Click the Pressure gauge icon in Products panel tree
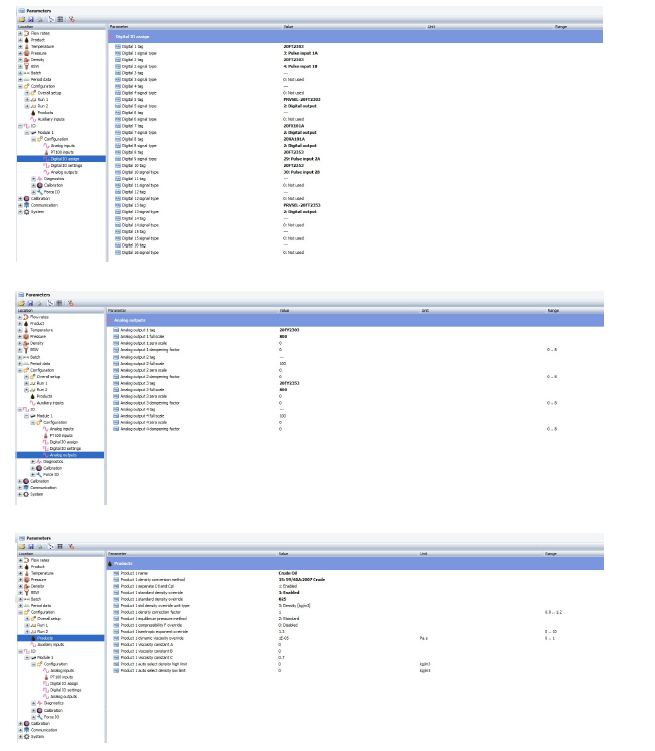 tap(27, 580)
